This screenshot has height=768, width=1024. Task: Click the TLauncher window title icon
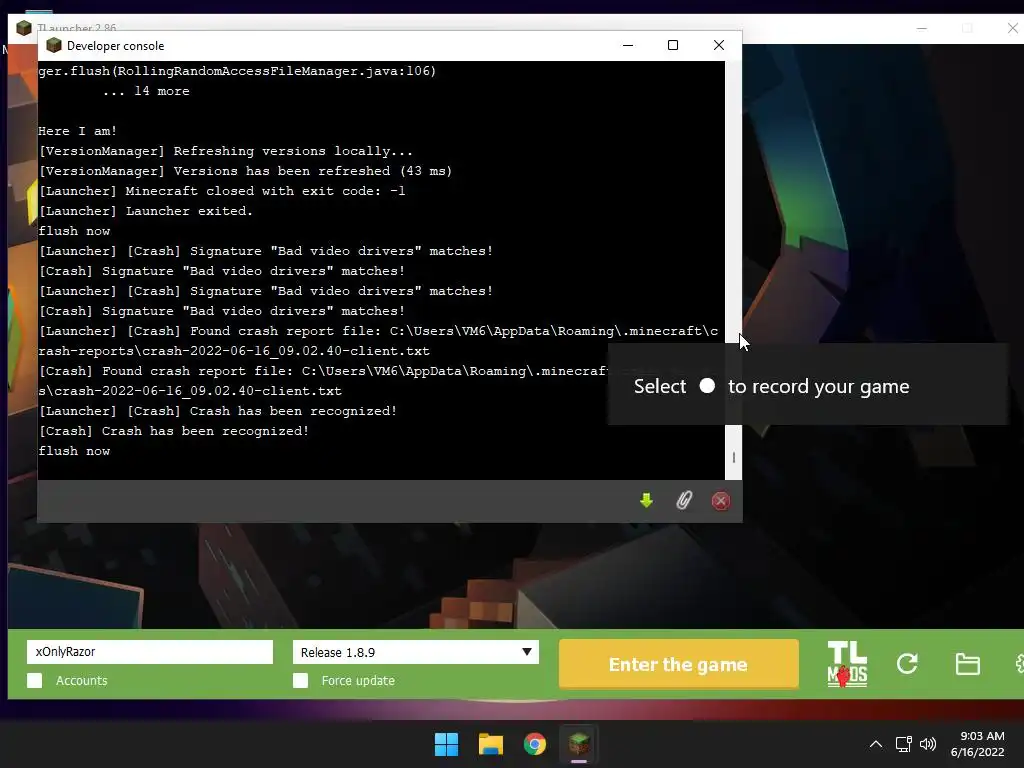[24, 28]
